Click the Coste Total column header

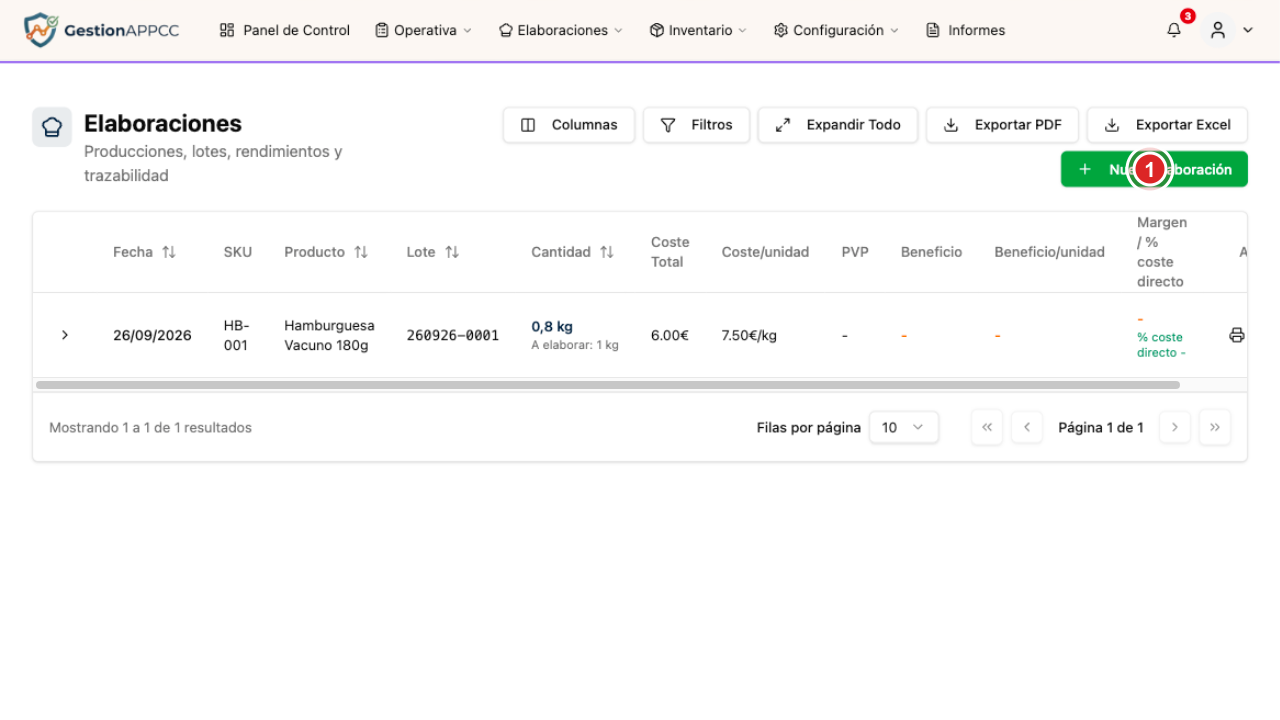tap(670, 252)
